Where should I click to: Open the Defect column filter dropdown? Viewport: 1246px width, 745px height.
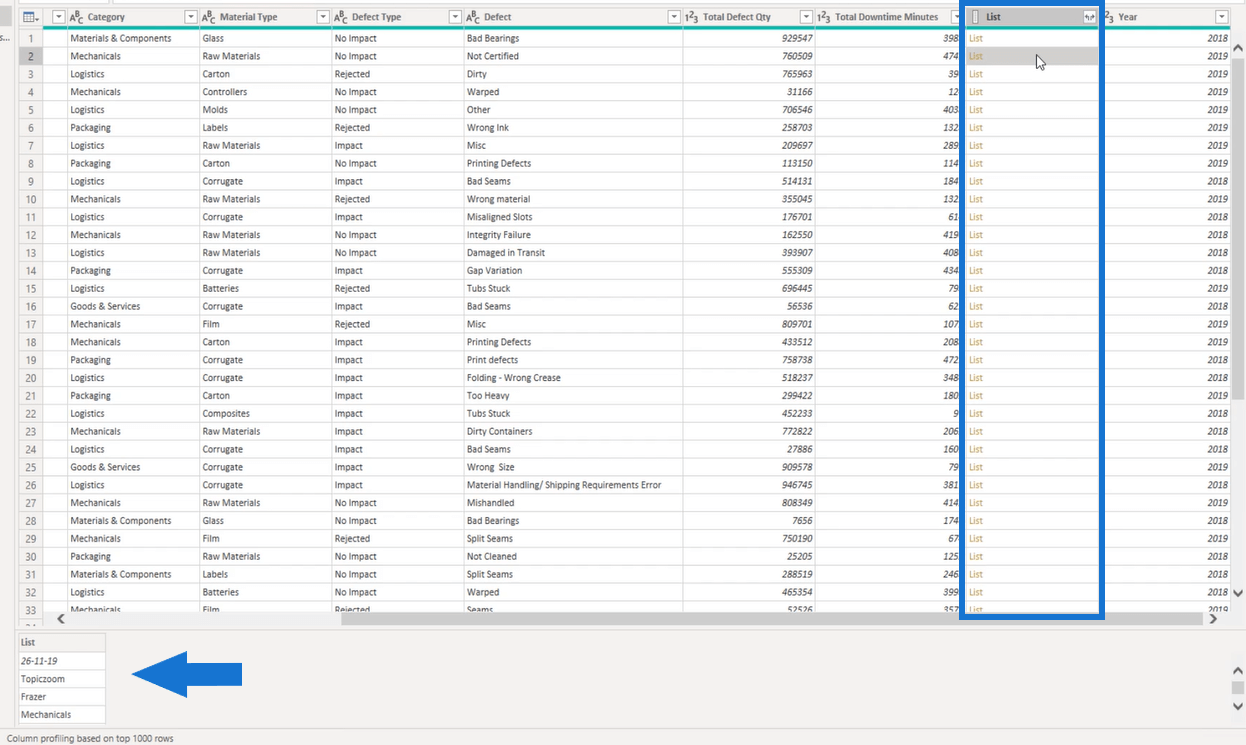(x=674, y=17)
